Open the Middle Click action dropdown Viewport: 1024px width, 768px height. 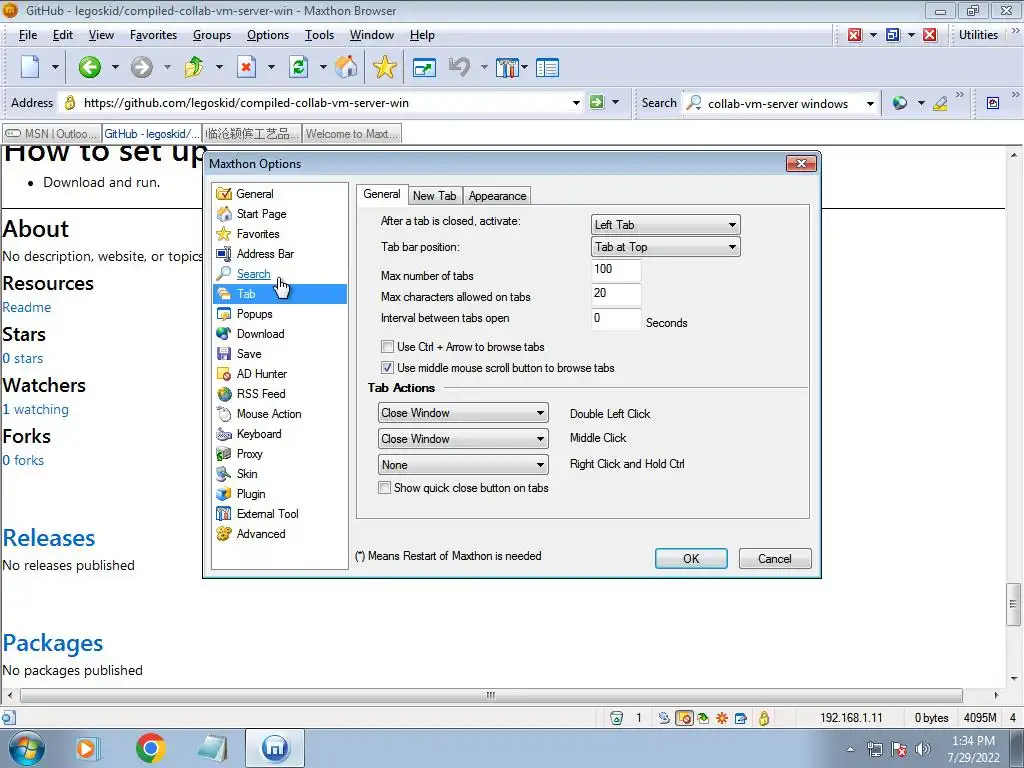(463, 439)
